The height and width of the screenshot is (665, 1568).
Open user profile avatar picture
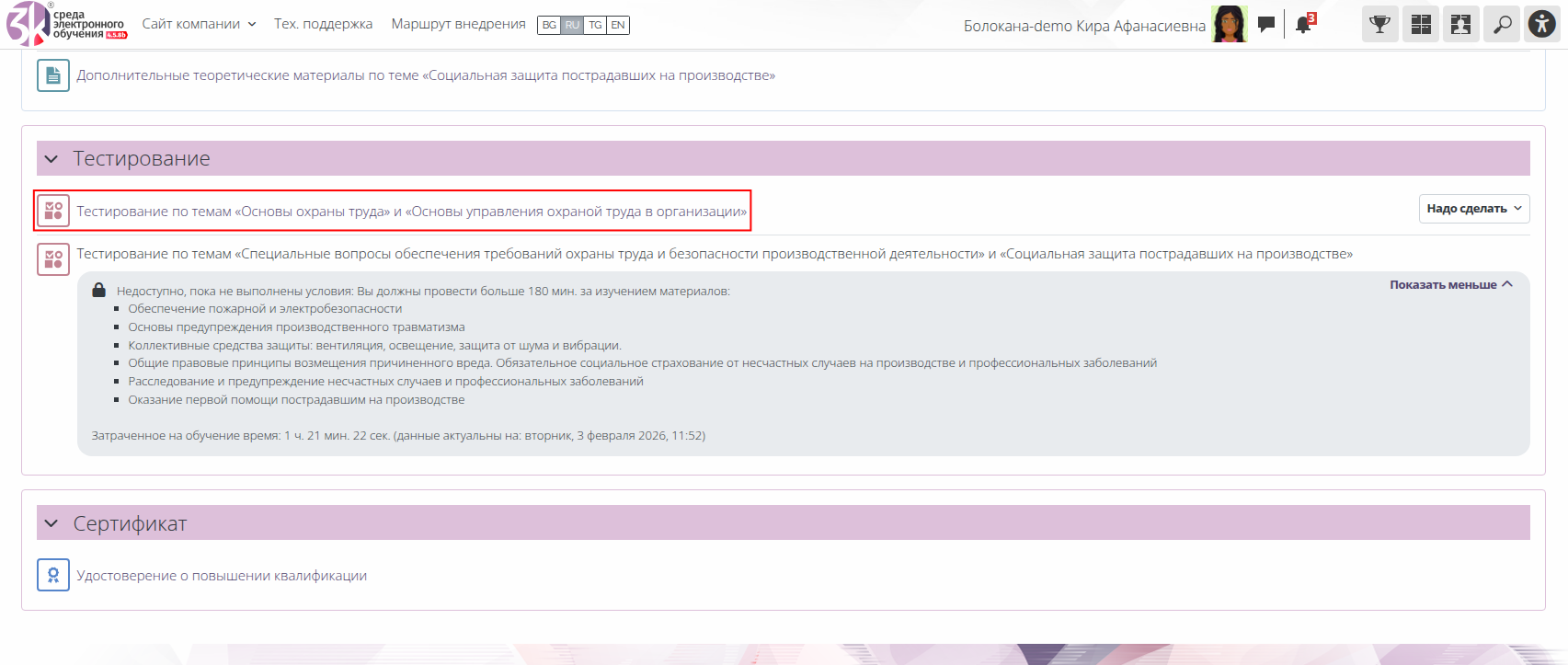[x=1229, y=25]
